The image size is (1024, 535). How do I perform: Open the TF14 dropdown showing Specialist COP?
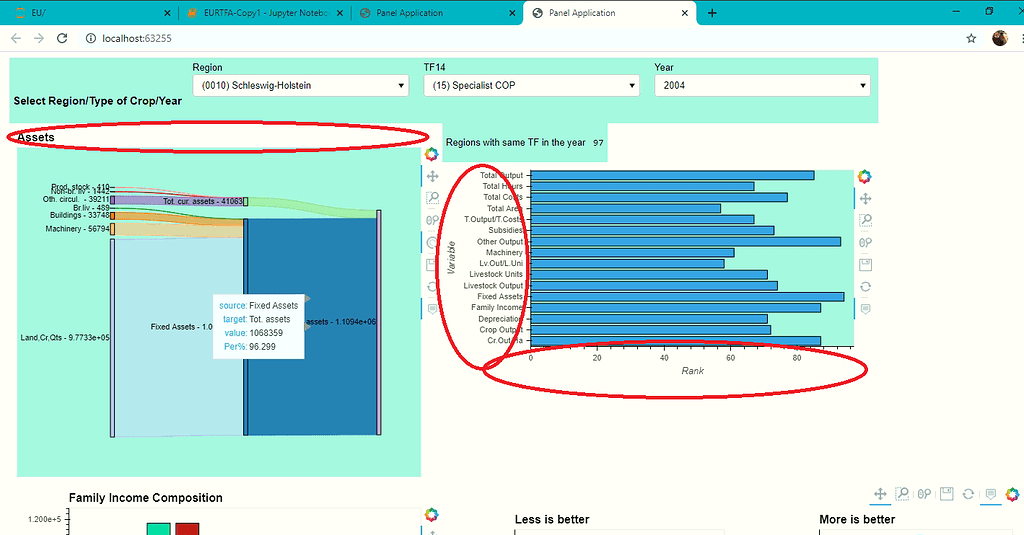pos(531,86)
